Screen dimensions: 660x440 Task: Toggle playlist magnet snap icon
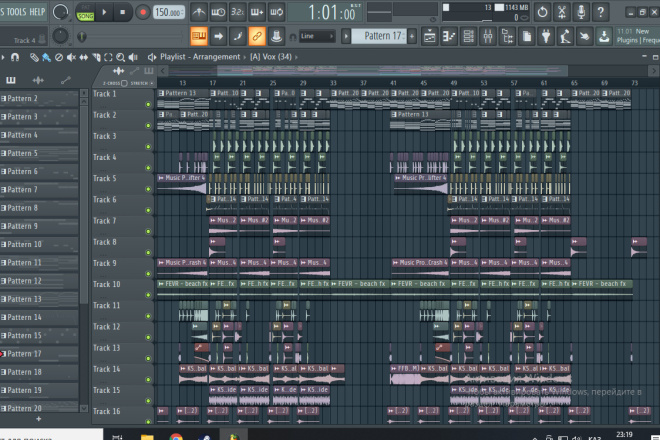(x=15, y=57)
